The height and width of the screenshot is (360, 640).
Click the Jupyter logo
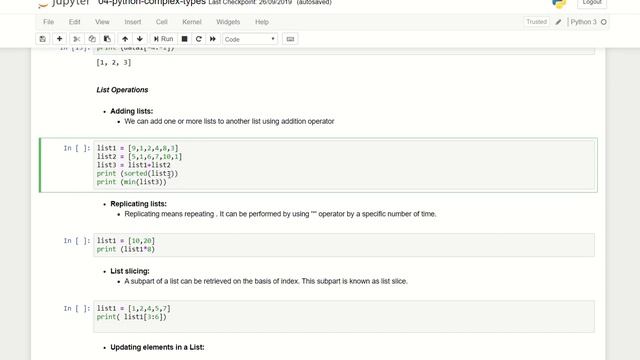[x=64, y=3]
